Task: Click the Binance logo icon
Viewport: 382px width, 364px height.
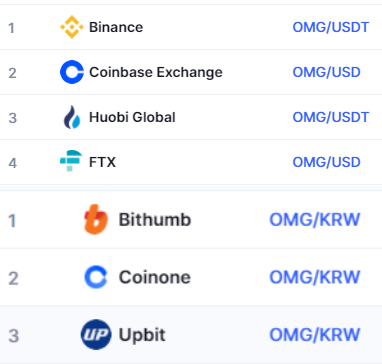Action: (72, 27)
